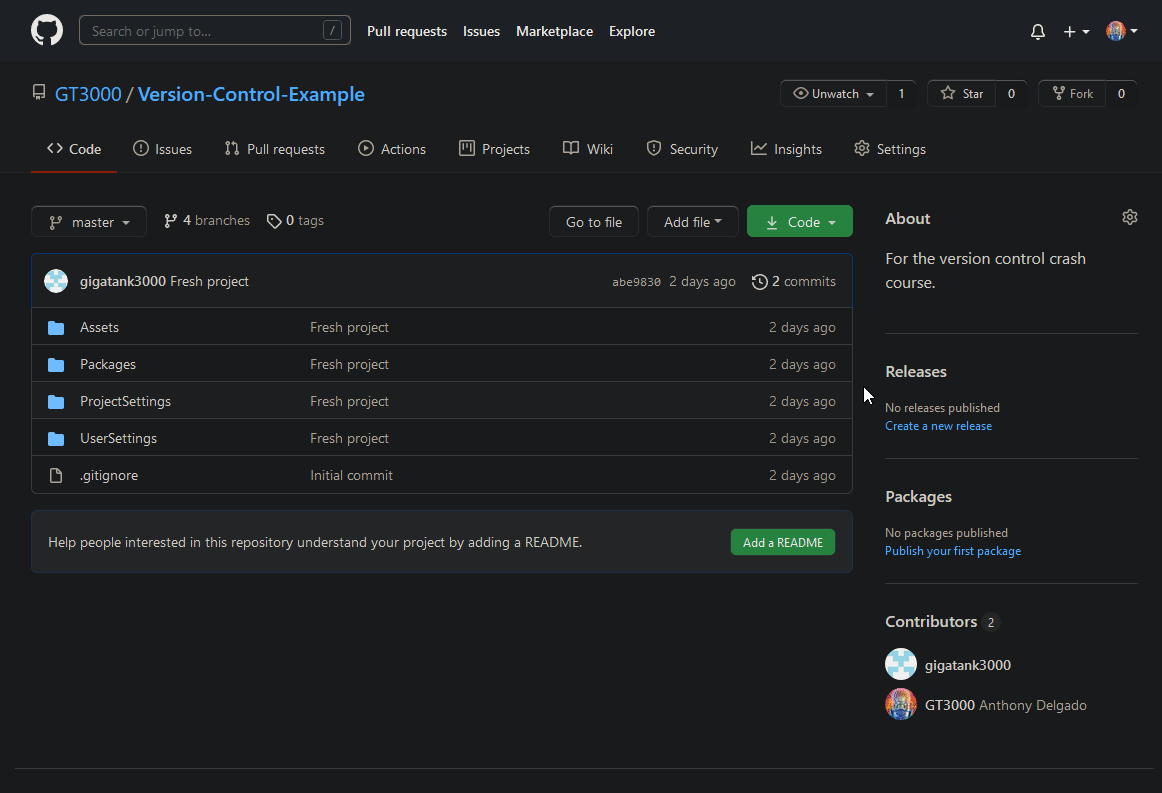
Task: Expand the Unwatch dropdown
Action: point(833,93)
